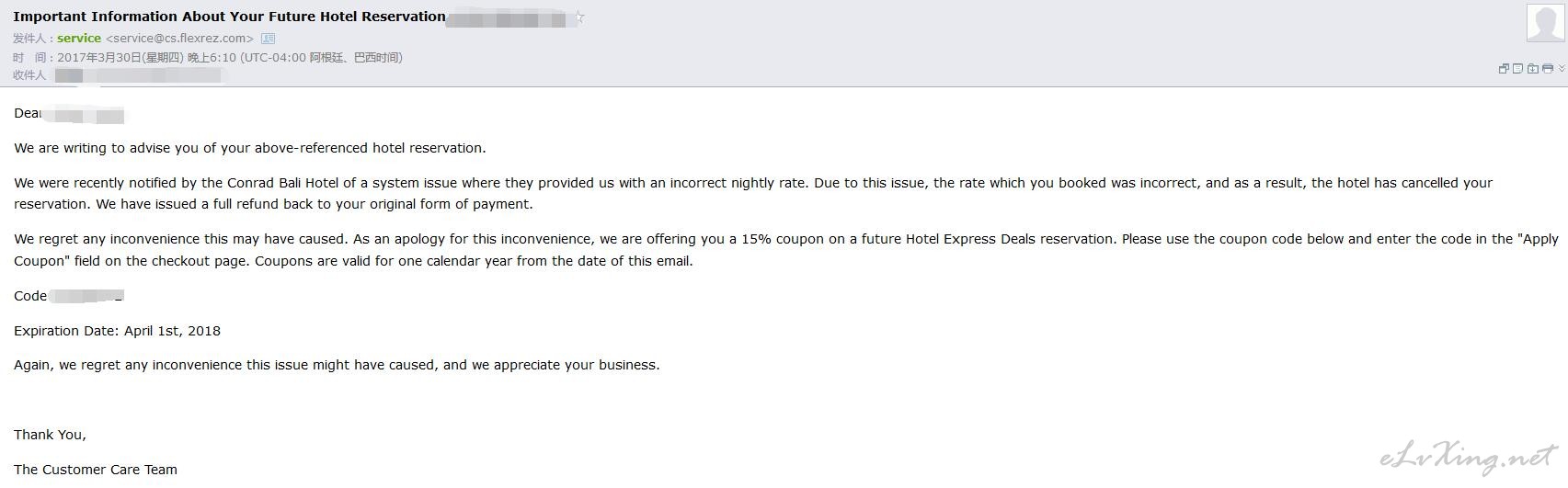
Task: Star this hotel reservation email
Action: pos(579,17)
